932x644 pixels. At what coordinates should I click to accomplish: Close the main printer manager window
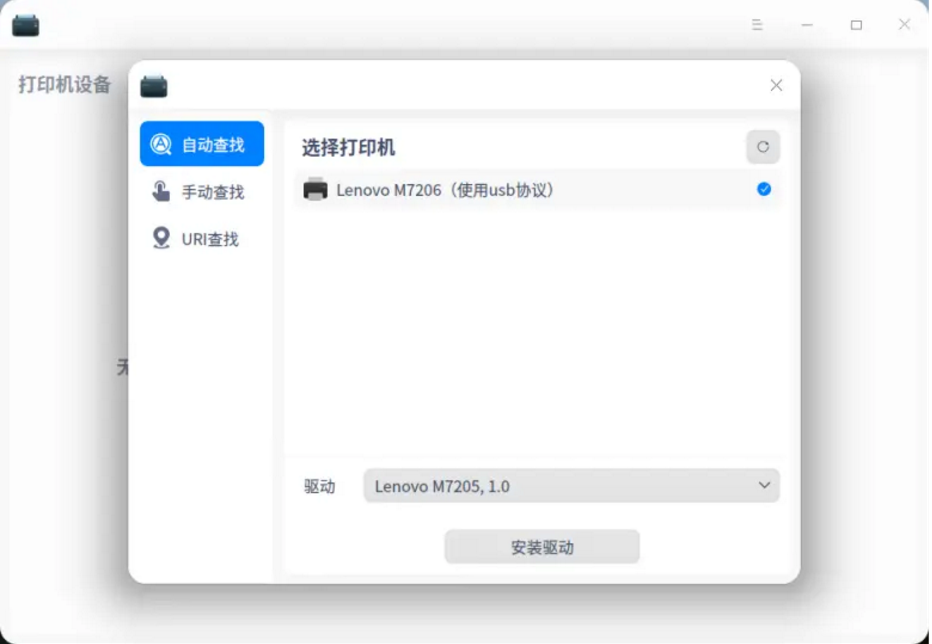coord(904,24)
